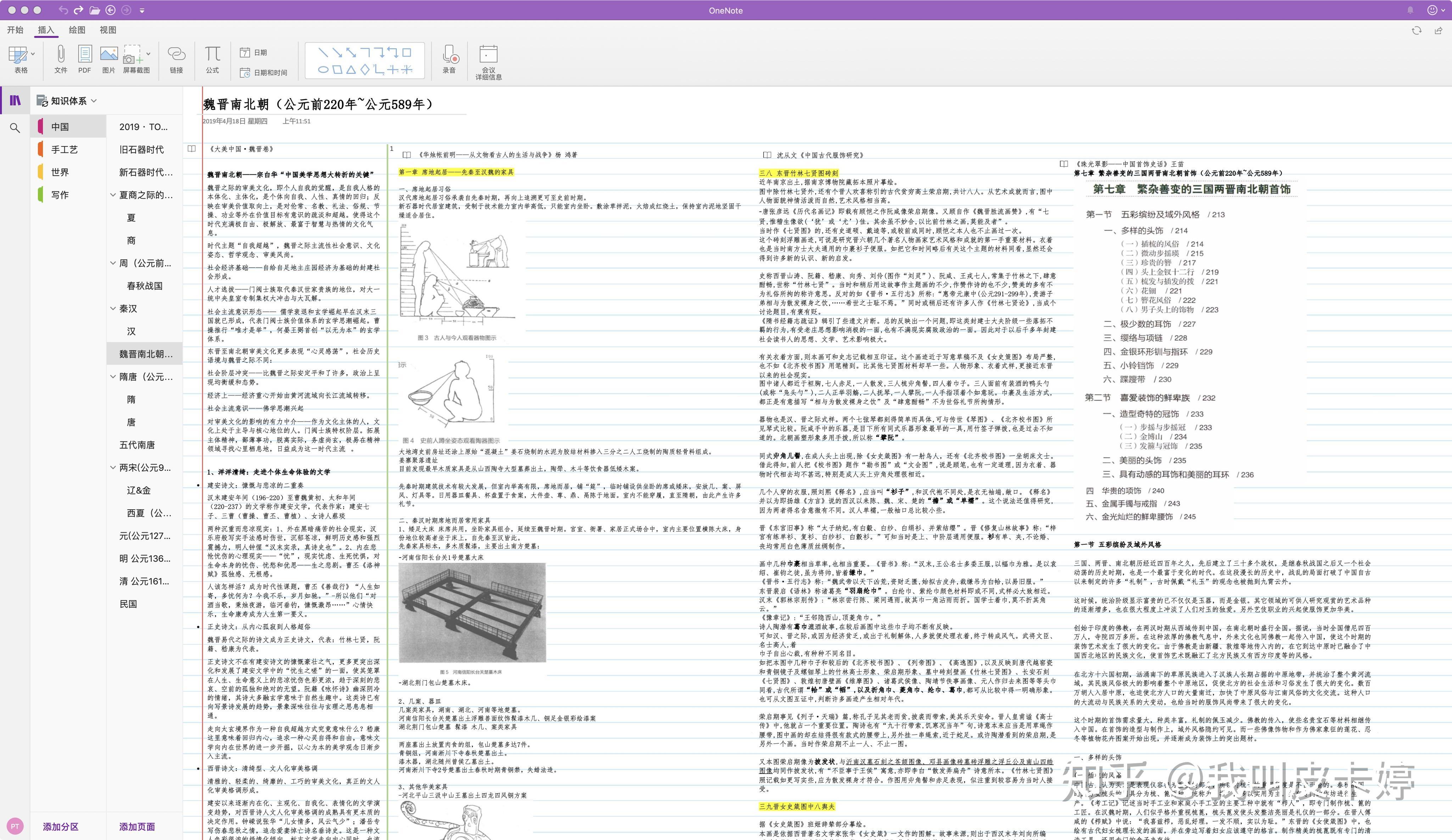Share the notebook with the share icon
1452x840 pixels.
[1438, 30]
